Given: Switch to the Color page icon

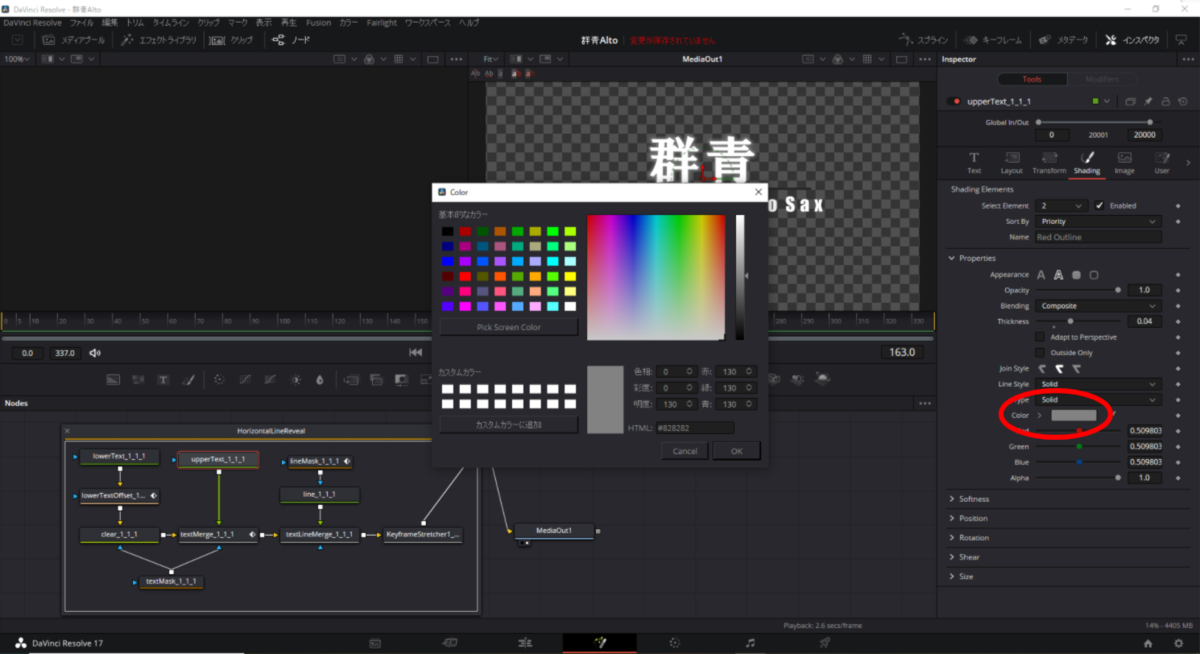Looking at the screenshot, I should tap(674, 643).
